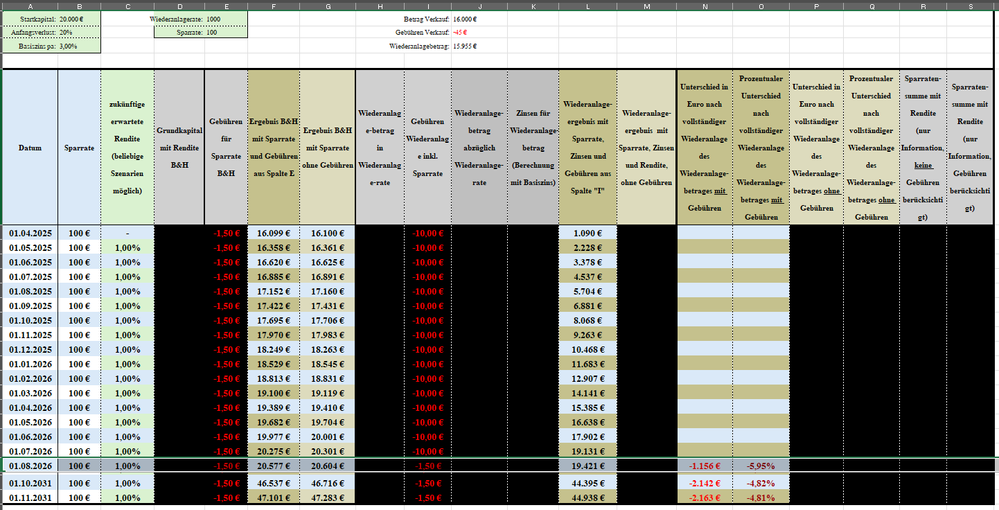
Task: Click the 17.152 € cell
Action: pyautogui.click(x=273, y=291)
